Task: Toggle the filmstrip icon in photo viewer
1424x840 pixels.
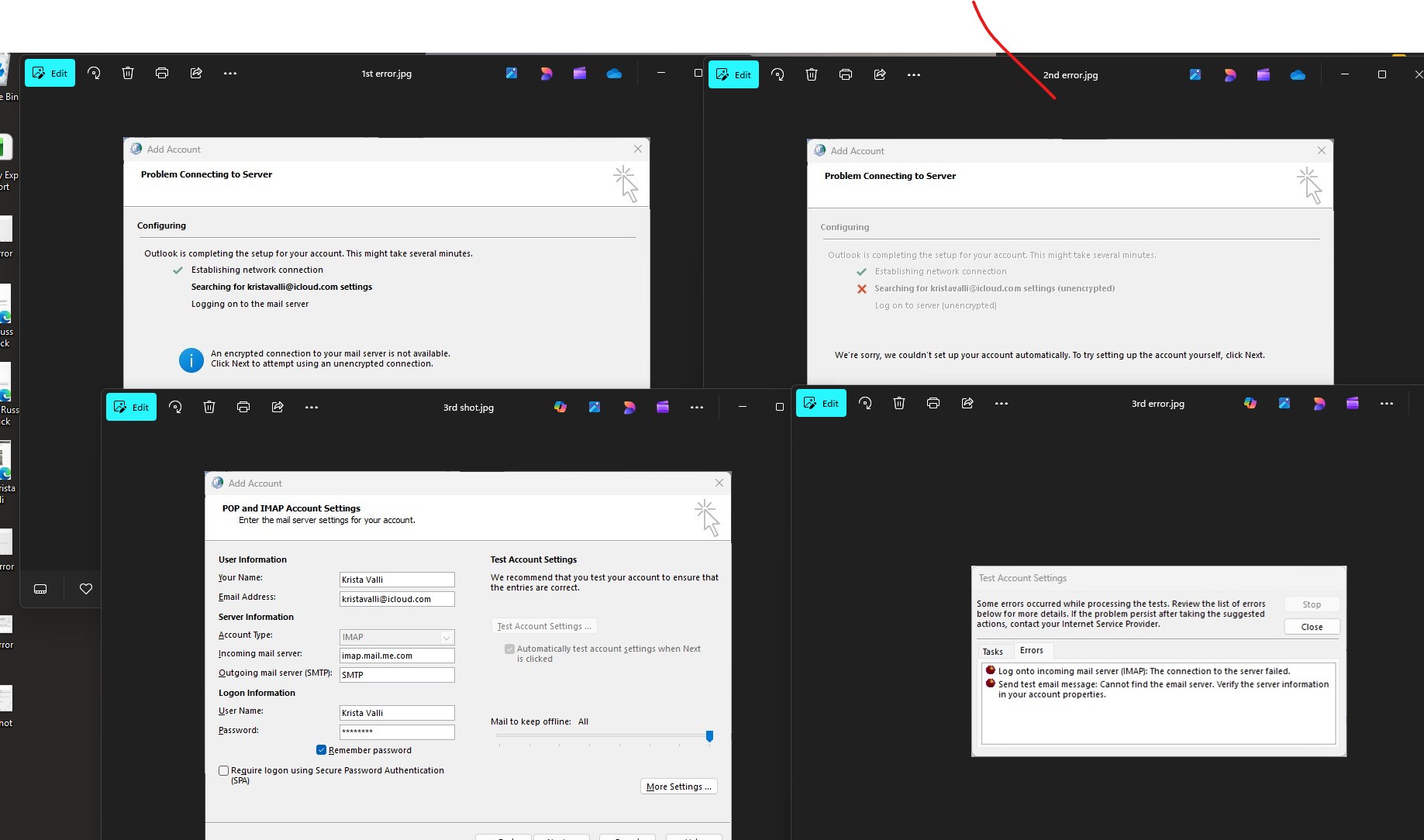Action: point(40,589)
